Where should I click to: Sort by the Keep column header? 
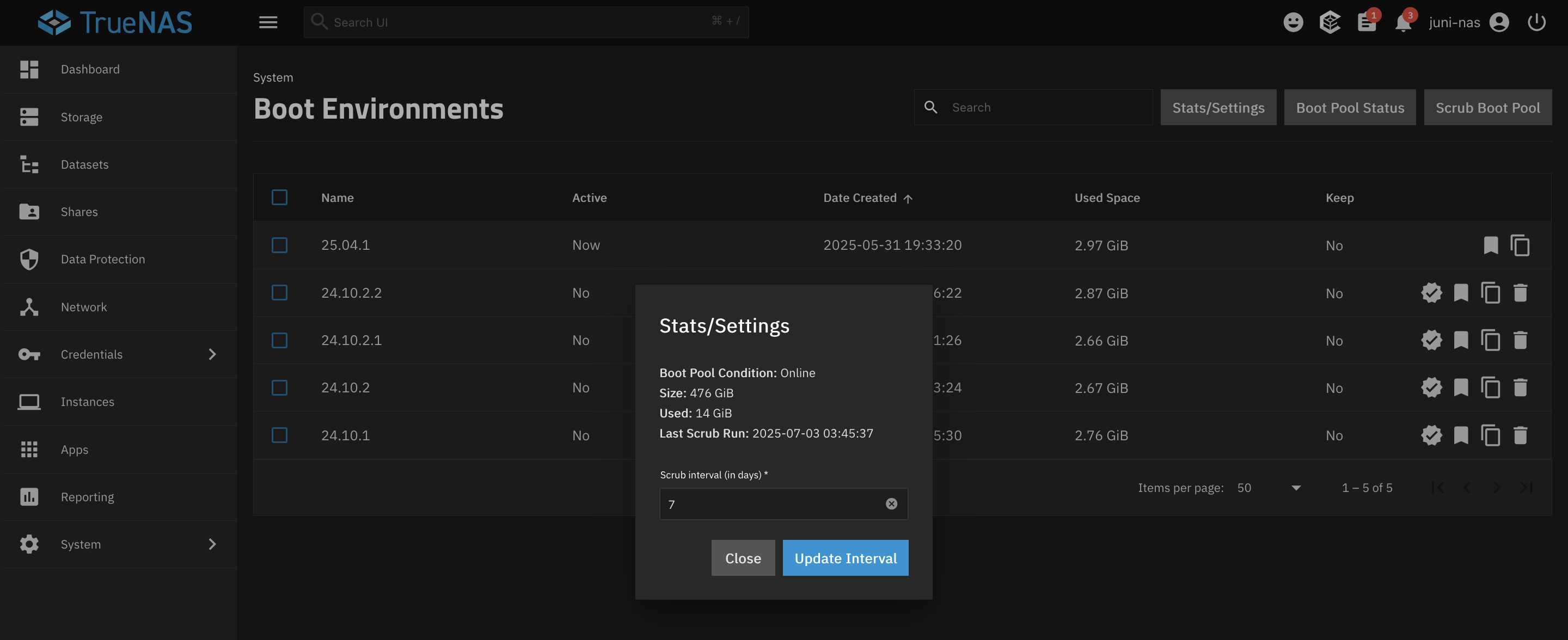(x=1340, y=198)
